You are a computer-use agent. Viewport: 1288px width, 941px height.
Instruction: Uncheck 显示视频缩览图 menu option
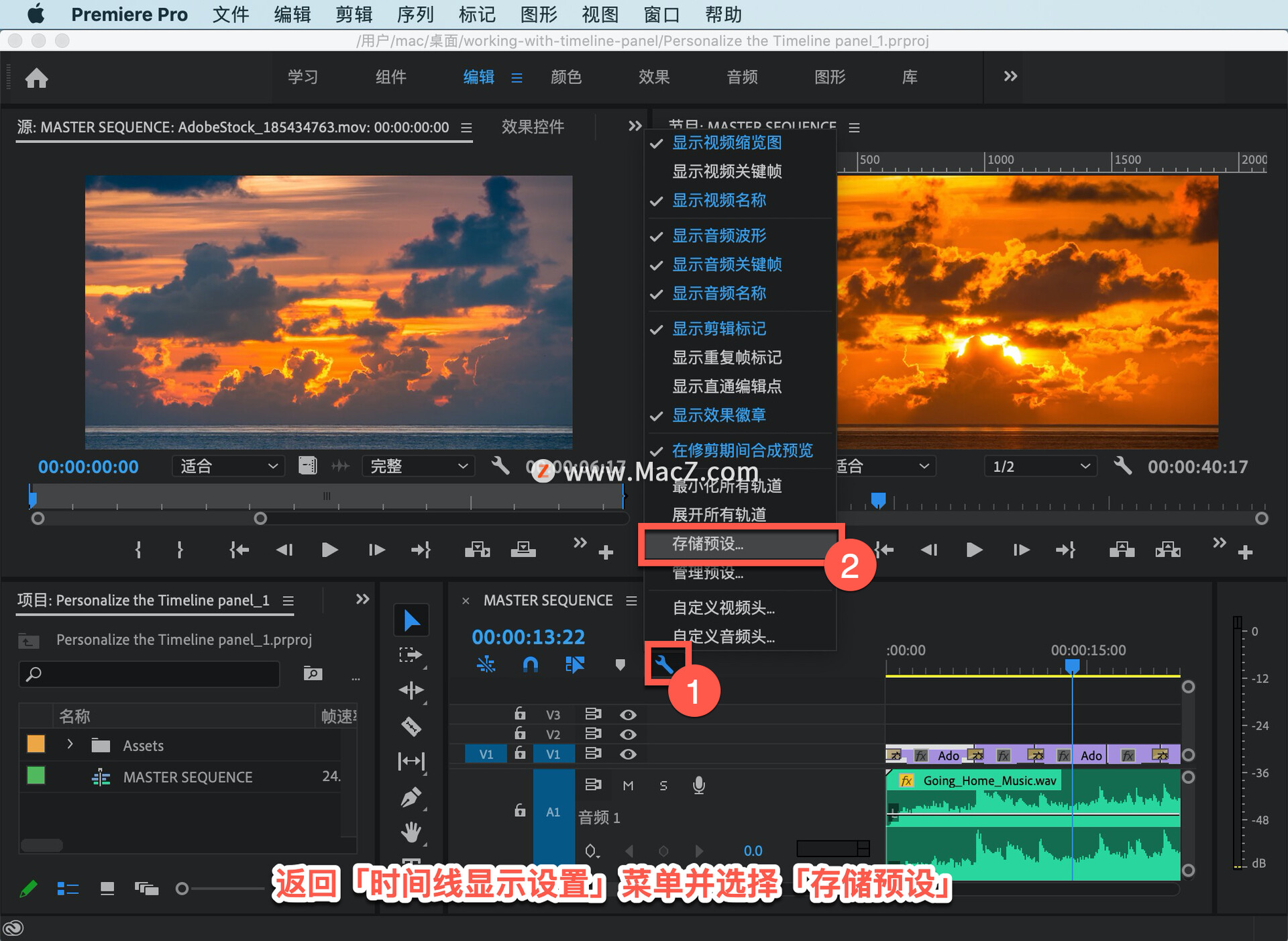tap(727, 143)
